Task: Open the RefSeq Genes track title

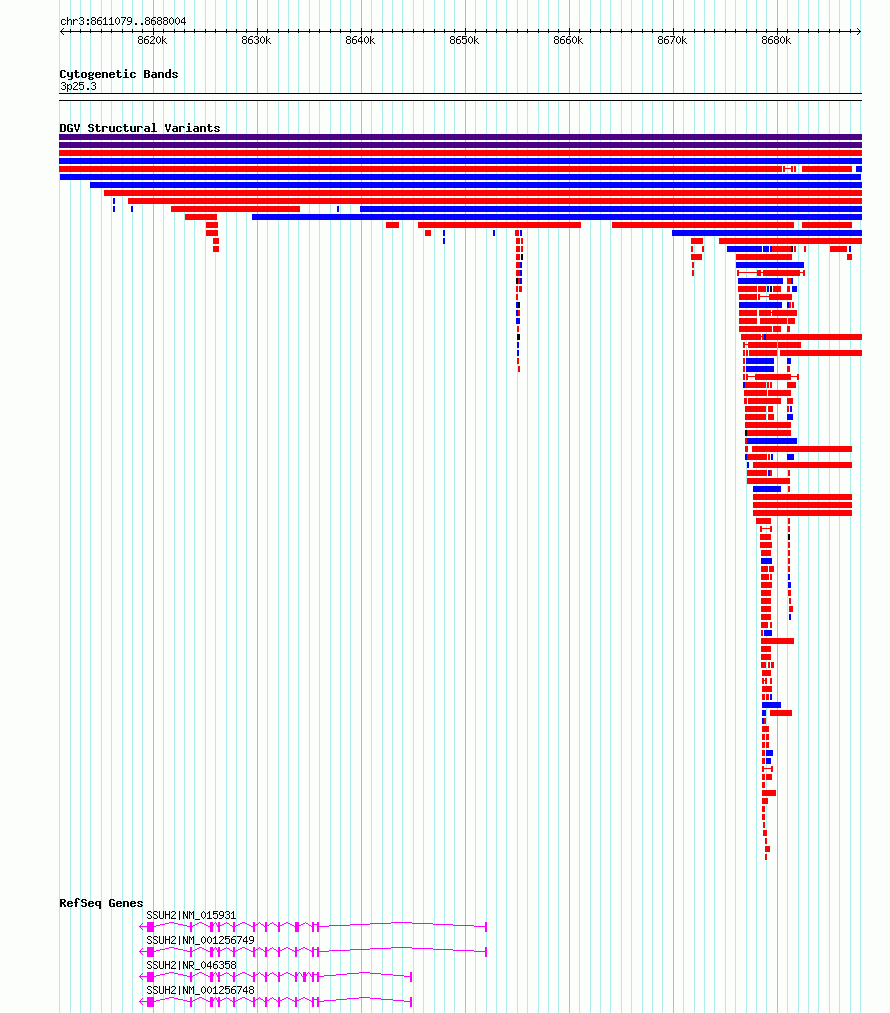Action: [x=101, y=903]
